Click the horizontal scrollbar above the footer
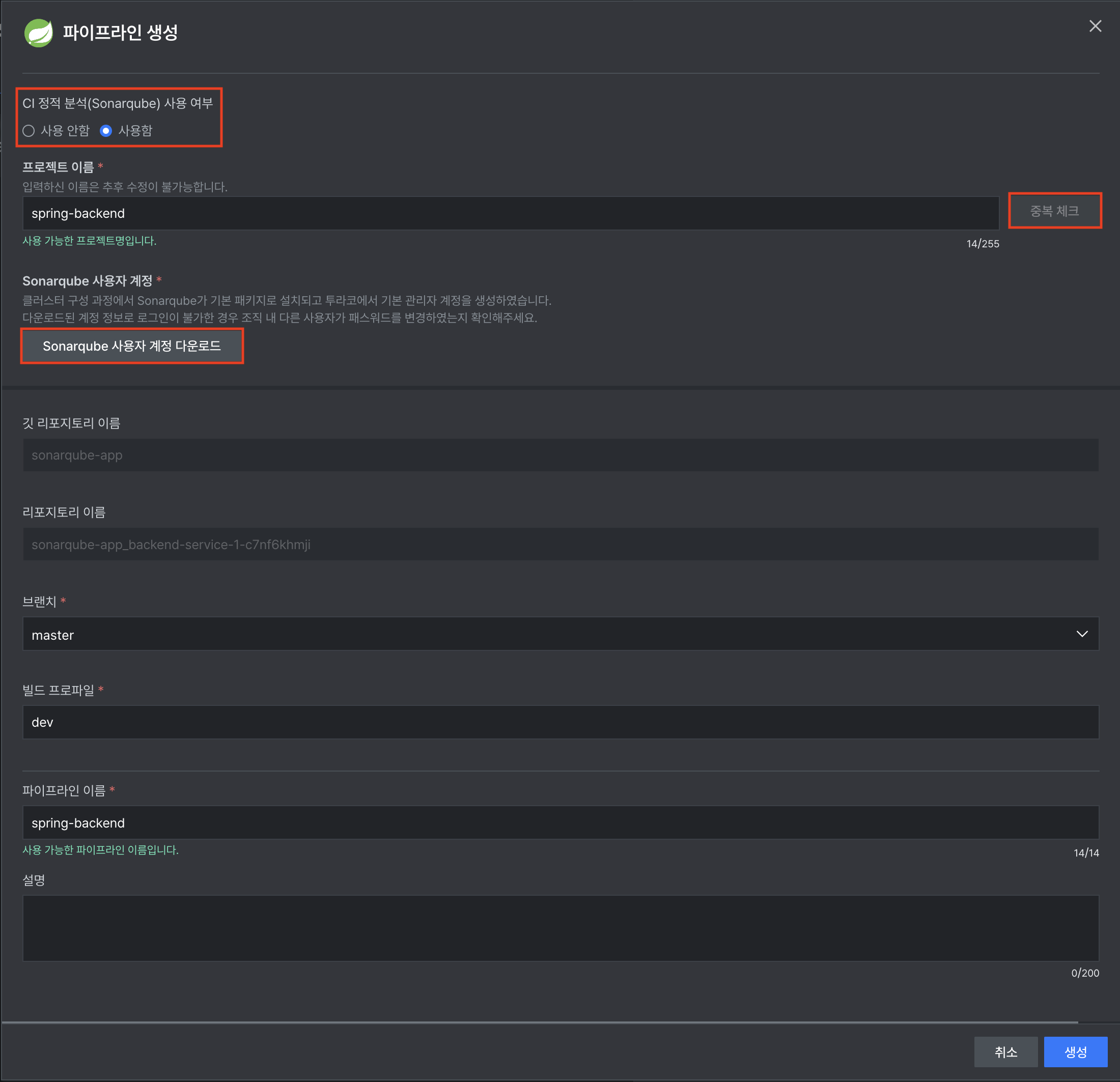Viewport: 1120px width, 1082px height. click(540, 1022)
